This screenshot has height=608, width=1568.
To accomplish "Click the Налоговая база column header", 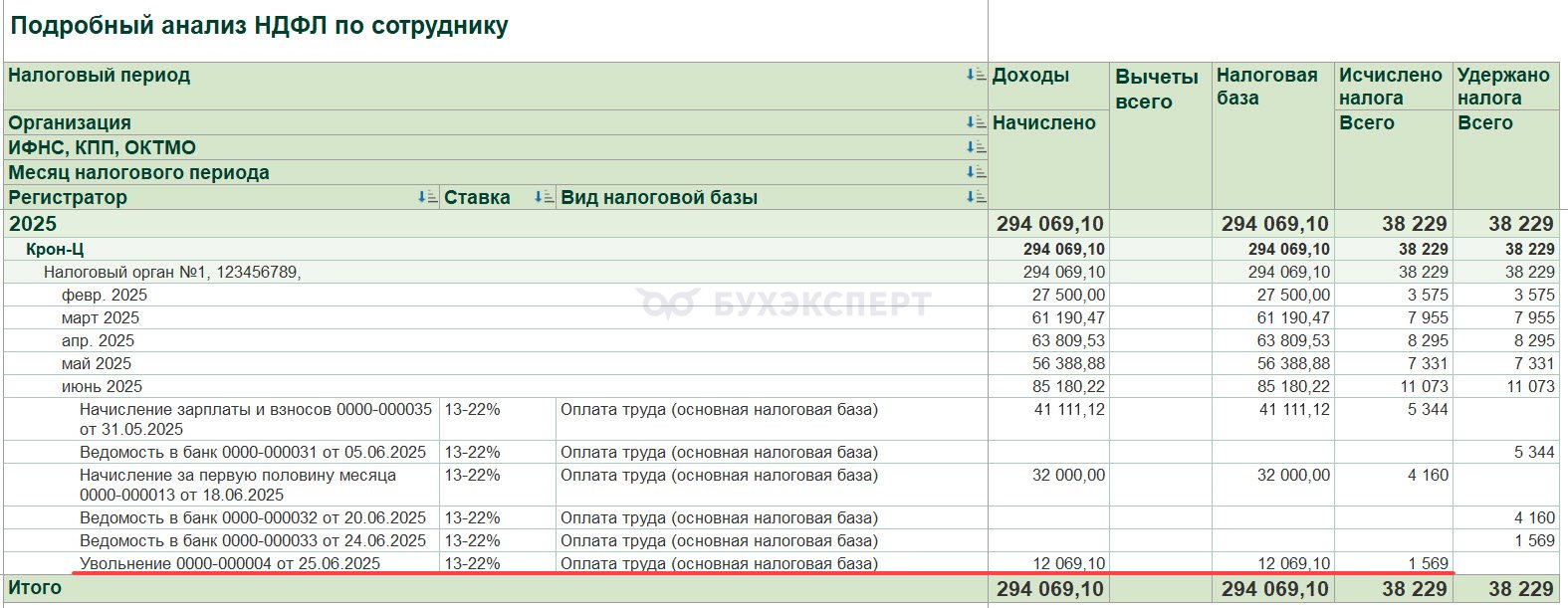I will (x=1266, y=87).
